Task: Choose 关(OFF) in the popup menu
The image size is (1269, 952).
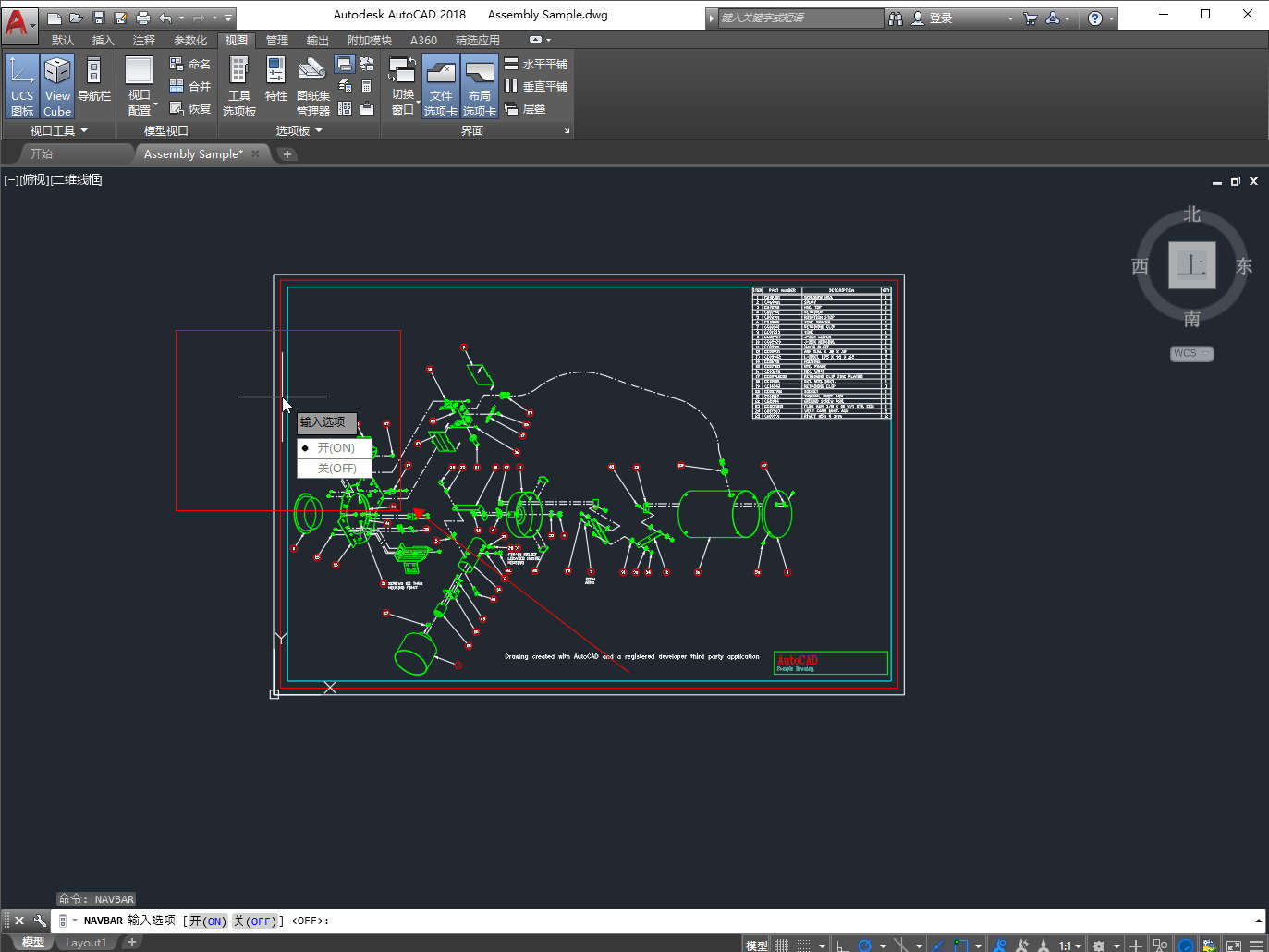Action: click(x=336, y=469)
